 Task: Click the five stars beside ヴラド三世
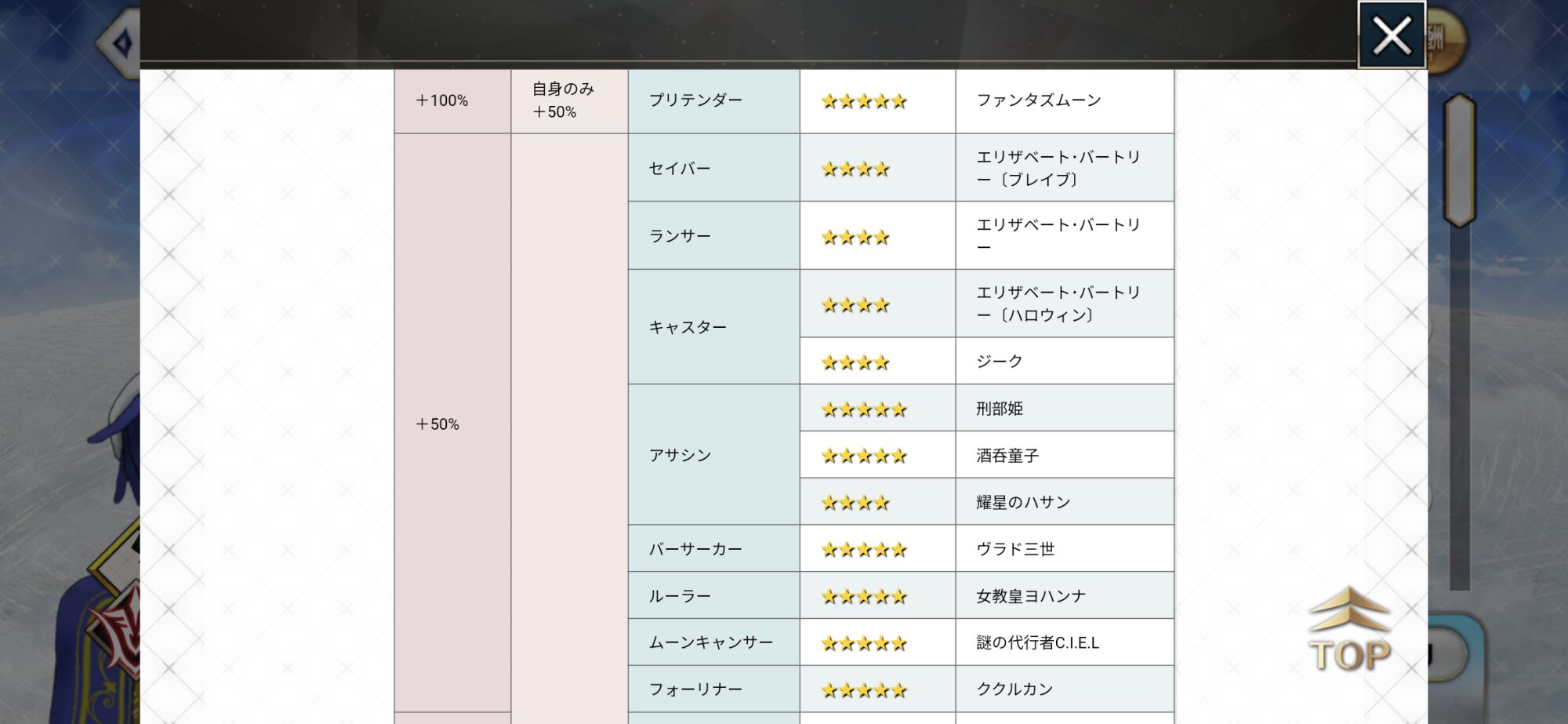863,550
